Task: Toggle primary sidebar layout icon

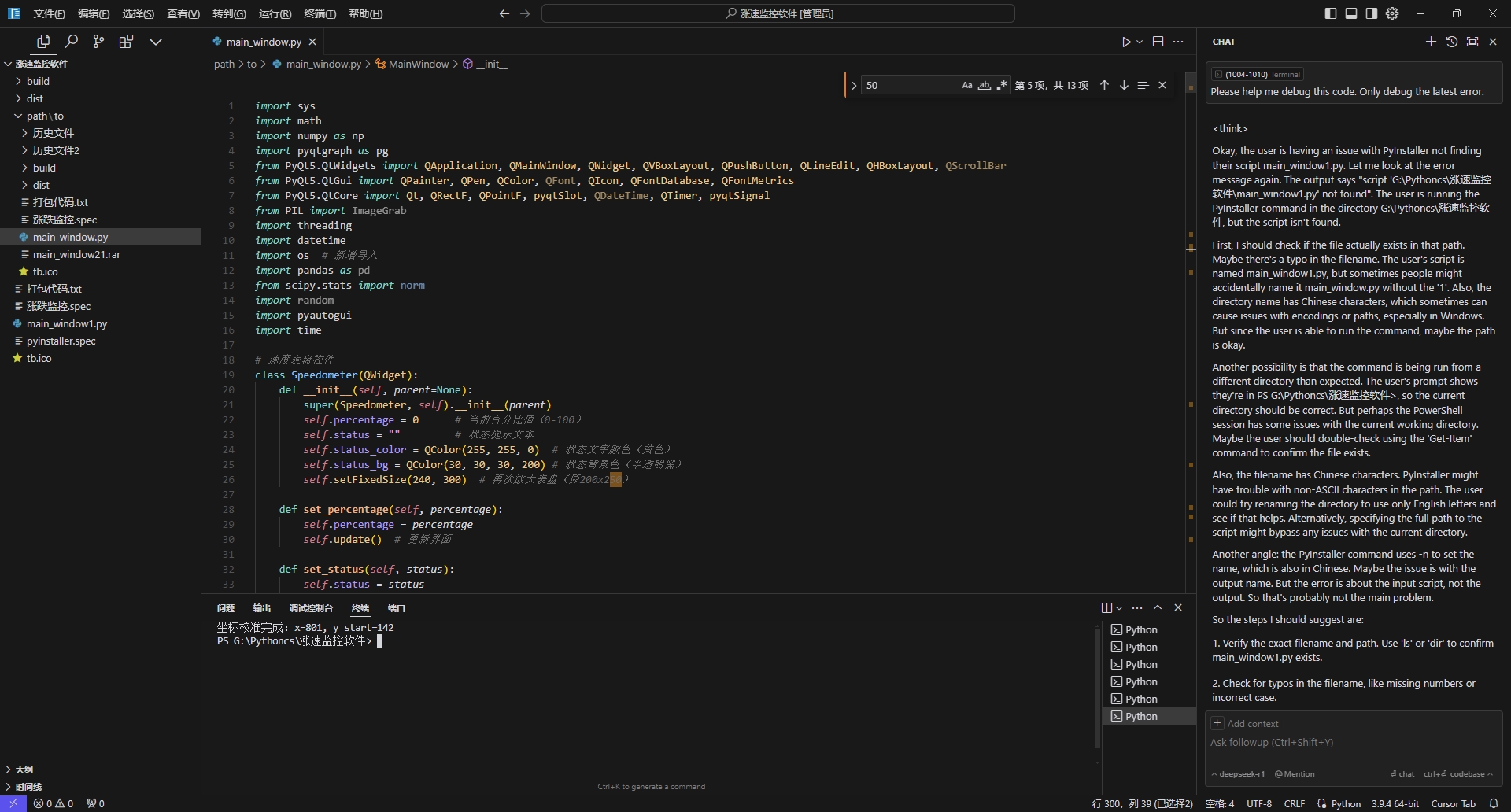Action: coord(1331,13)
